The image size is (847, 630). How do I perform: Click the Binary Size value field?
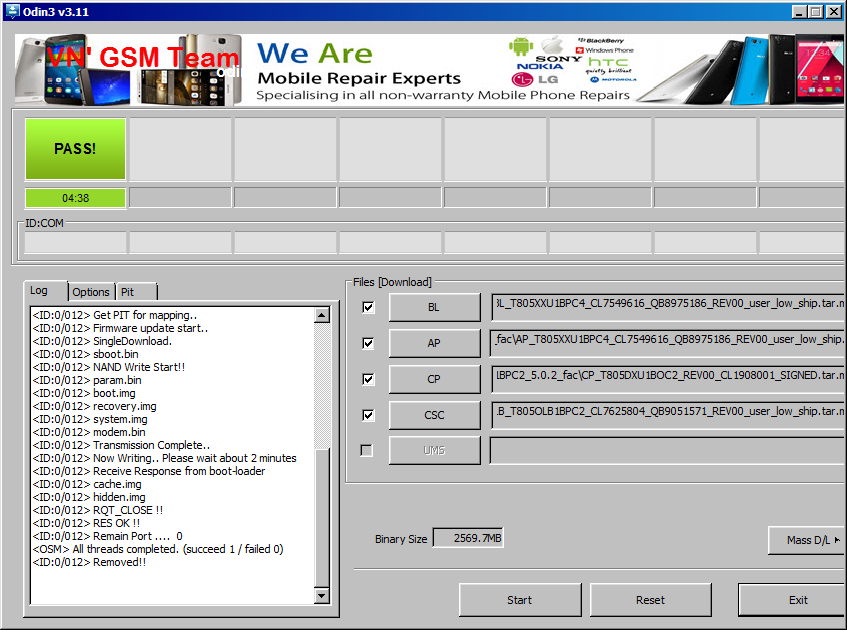coord(468,538)
